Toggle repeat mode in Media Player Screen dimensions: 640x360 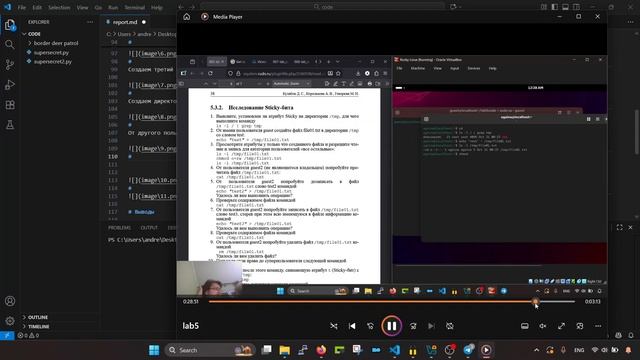pyautogui.click(x=450, y=326)
